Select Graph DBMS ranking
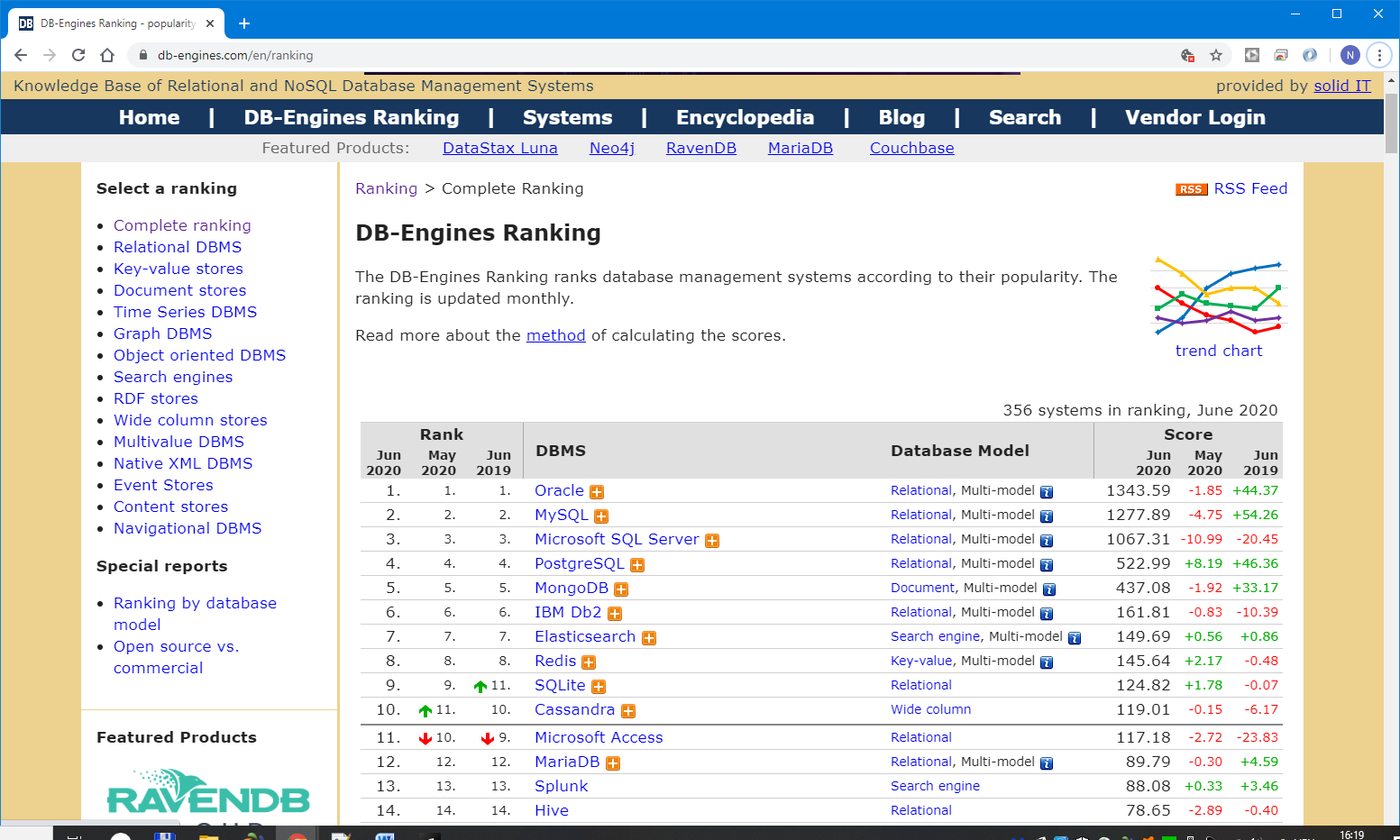 163,333
